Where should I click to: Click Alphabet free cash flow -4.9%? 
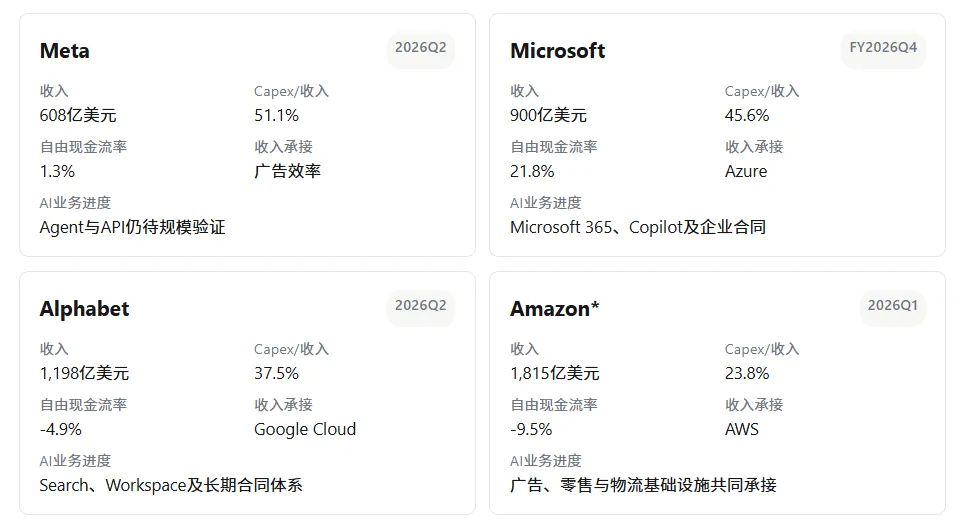61,429
